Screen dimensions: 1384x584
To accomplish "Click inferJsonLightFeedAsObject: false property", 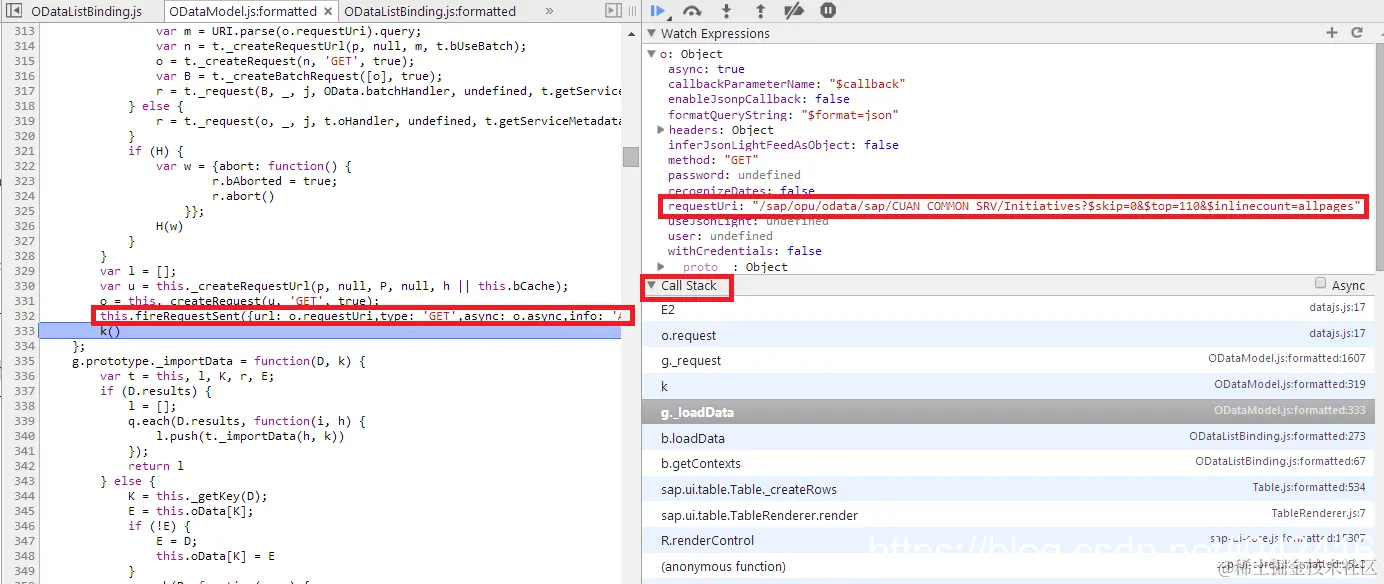I will click(783, 145).
